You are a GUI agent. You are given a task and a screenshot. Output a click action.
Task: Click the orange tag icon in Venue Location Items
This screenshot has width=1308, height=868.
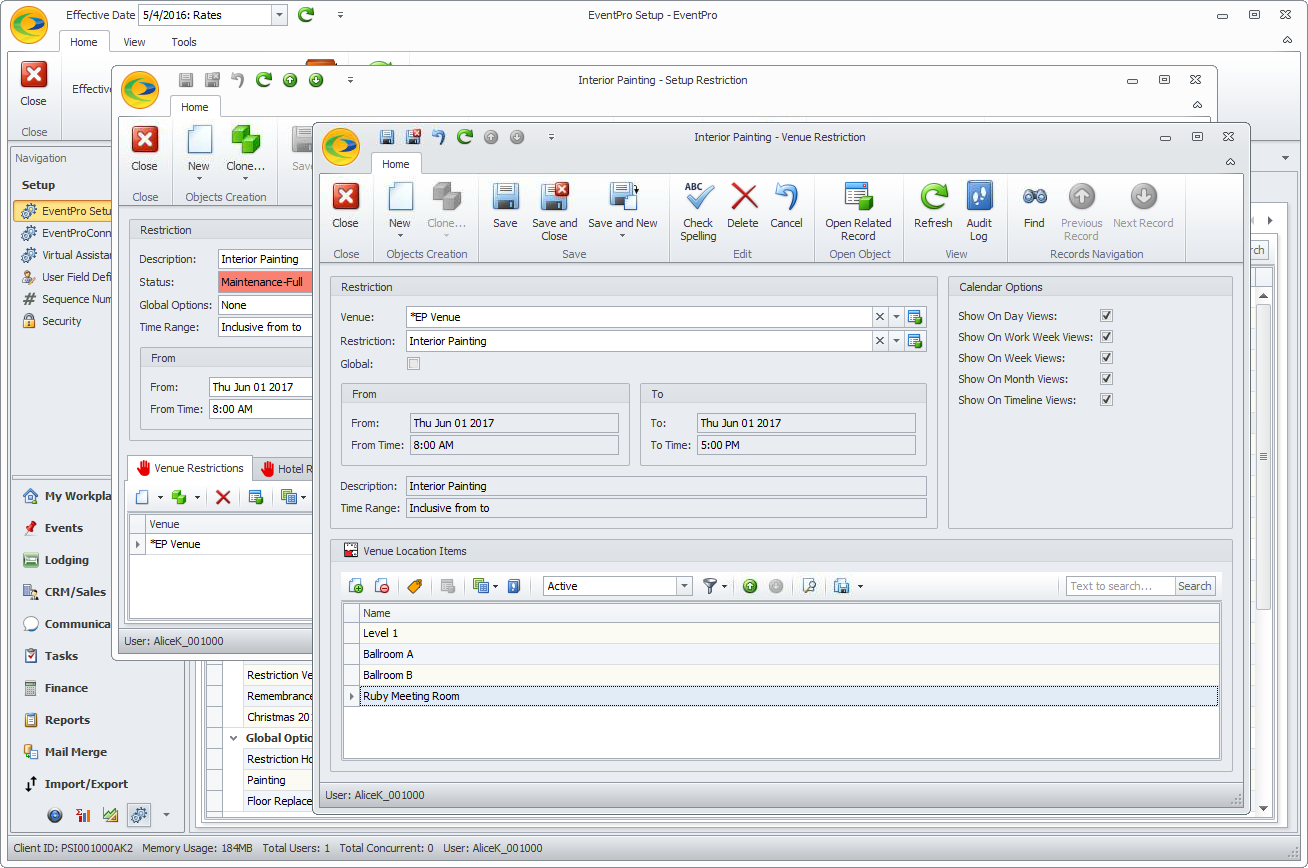[x=414, y=586]
